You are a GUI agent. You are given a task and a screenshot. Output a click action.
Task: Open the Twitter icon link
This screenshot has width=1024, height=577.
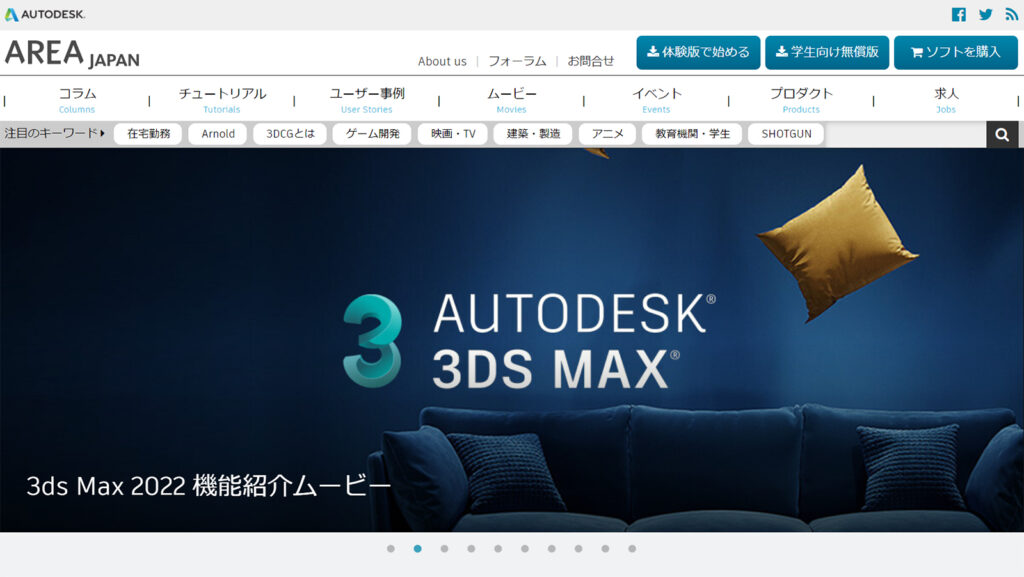pos(985,14)
